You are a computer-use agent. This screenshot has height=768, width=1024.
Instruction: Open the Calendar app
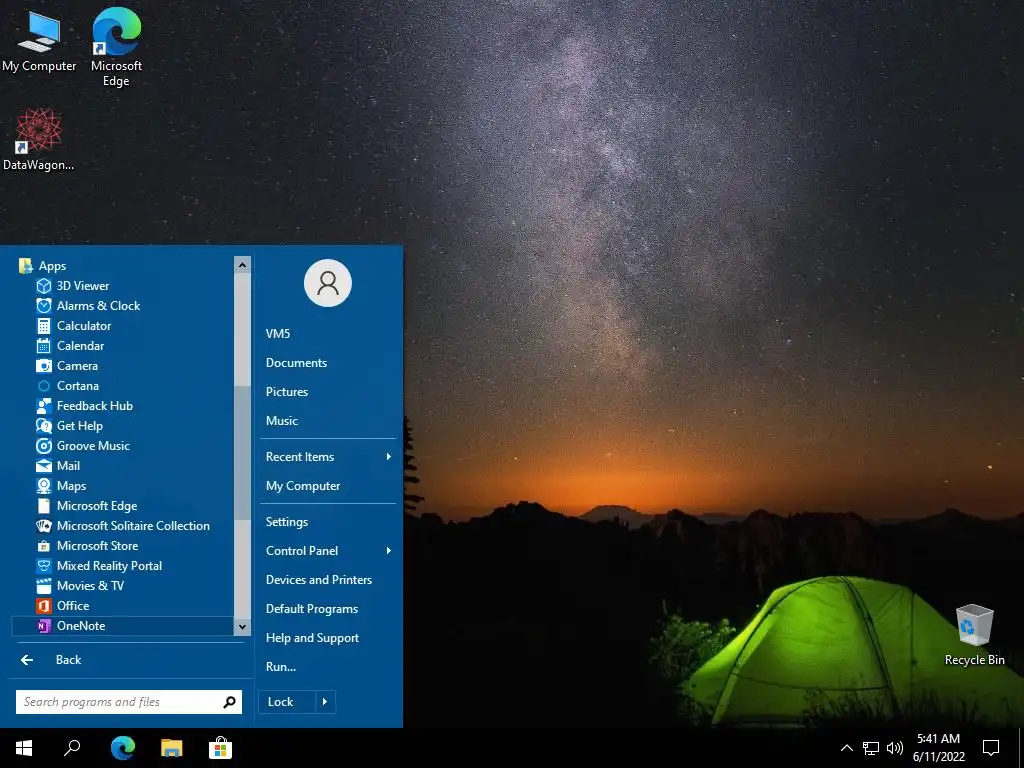tap(123, 345)
